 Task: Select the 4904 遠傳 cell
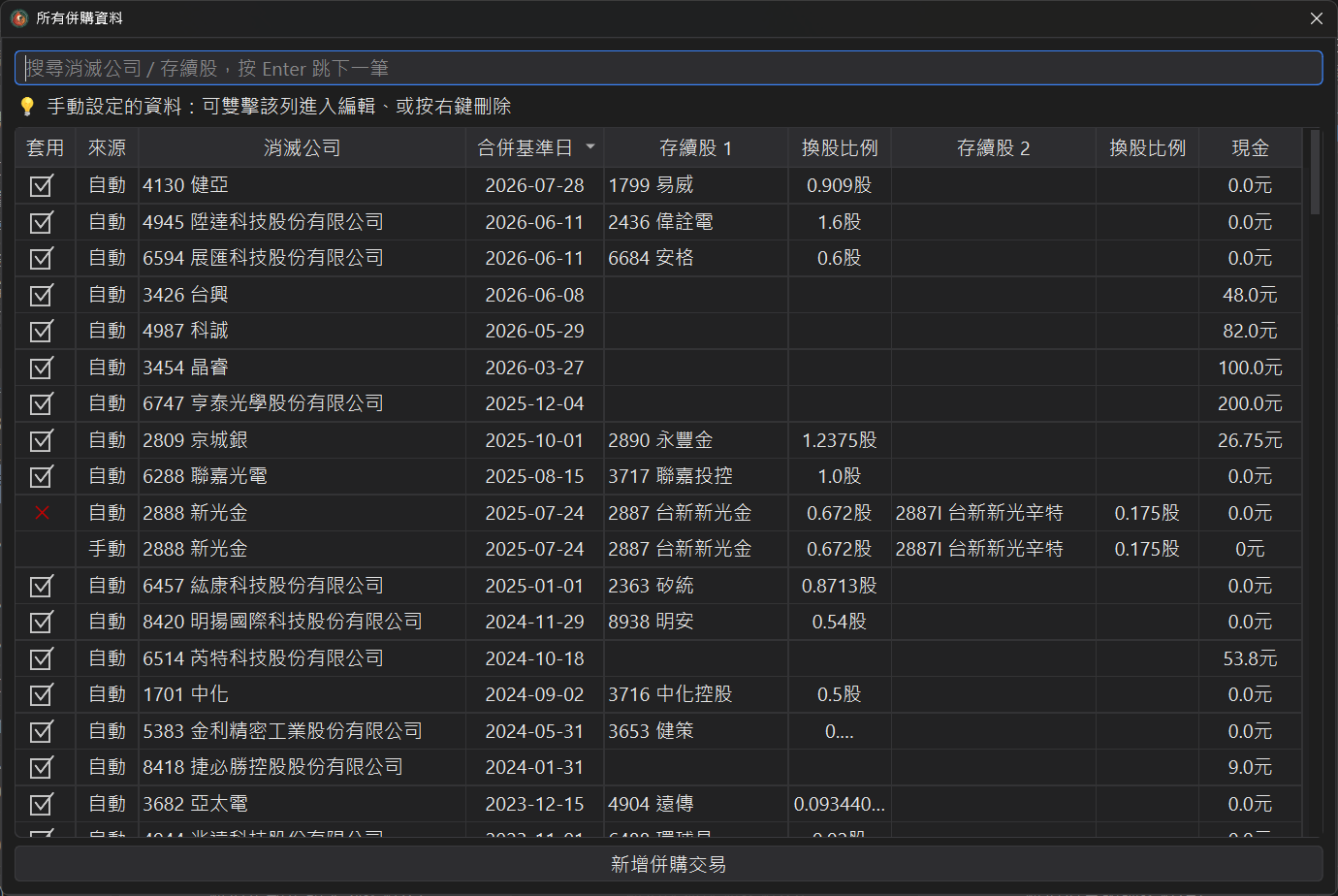(x=696, y=804)
